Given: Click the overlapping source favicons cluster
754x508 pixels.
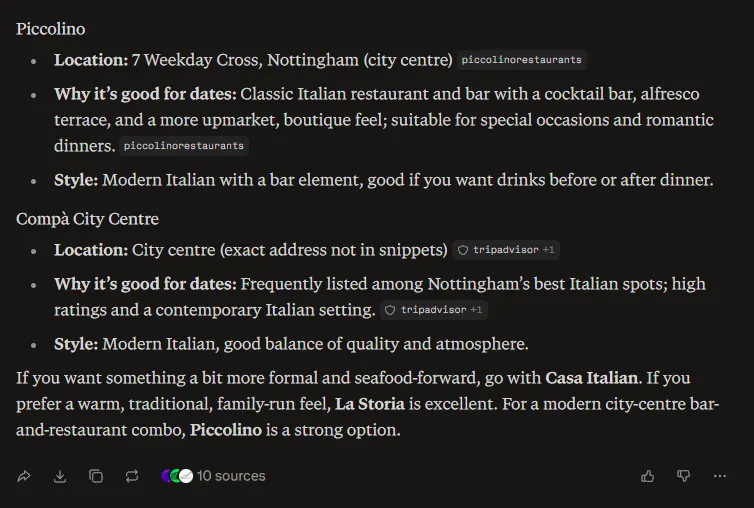Looking at the screenshot, I should pyautogui.click(x=177, y=476).
